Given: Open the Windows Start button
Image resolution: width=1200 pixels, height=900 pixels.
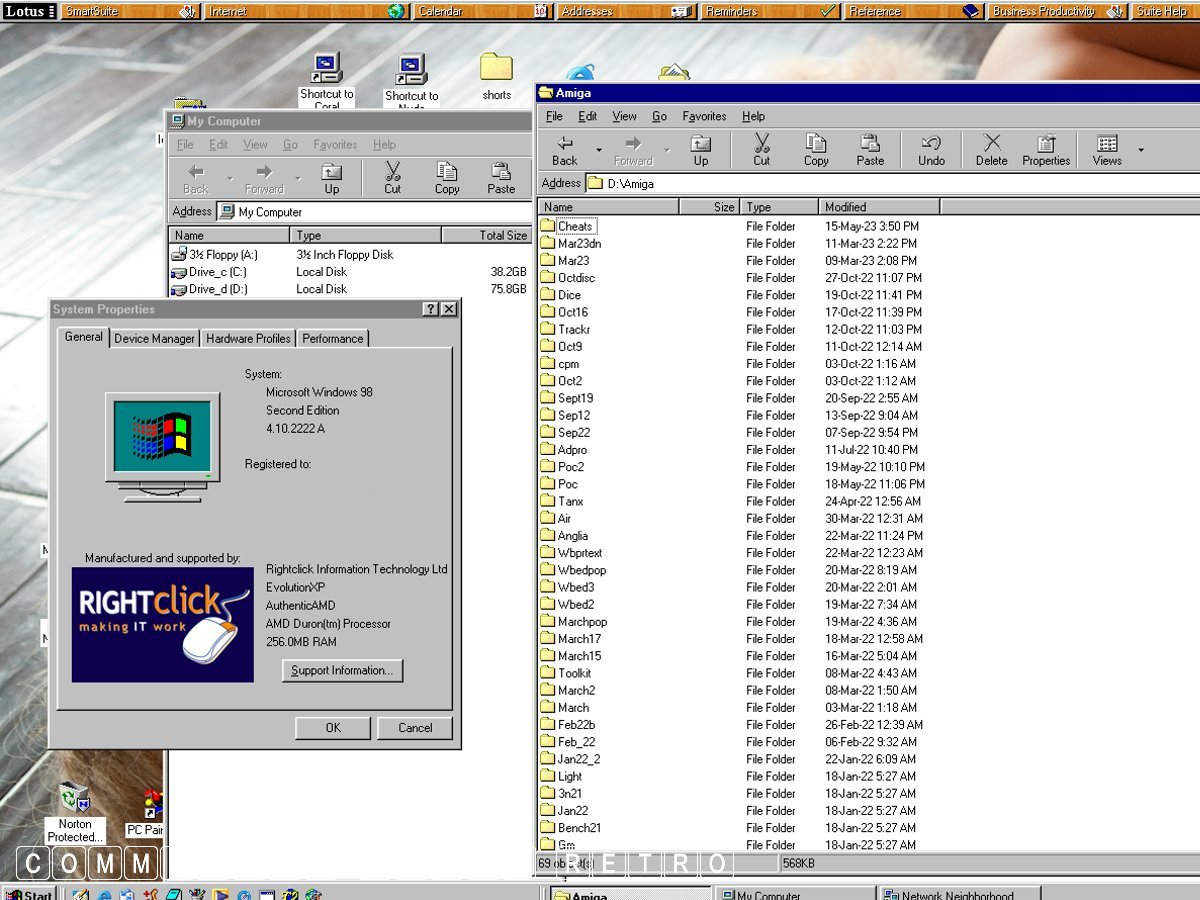Looking at the screenshot, I should pos(29,893).
